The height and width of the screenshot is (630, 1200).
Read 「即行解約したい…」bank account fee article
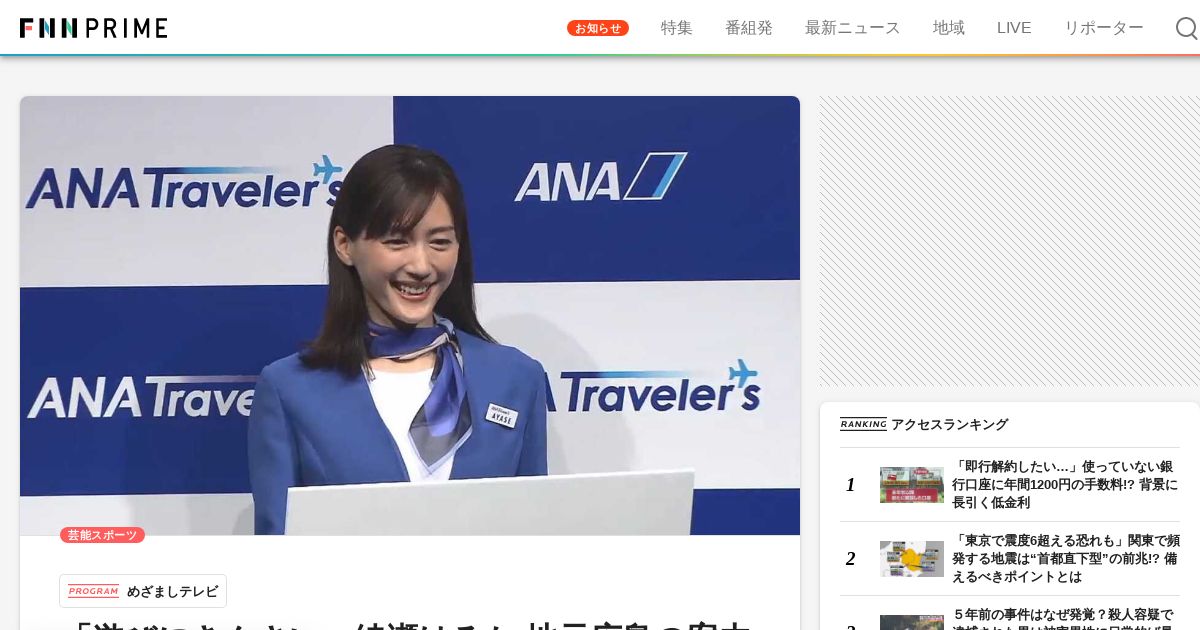[1066, 485]
